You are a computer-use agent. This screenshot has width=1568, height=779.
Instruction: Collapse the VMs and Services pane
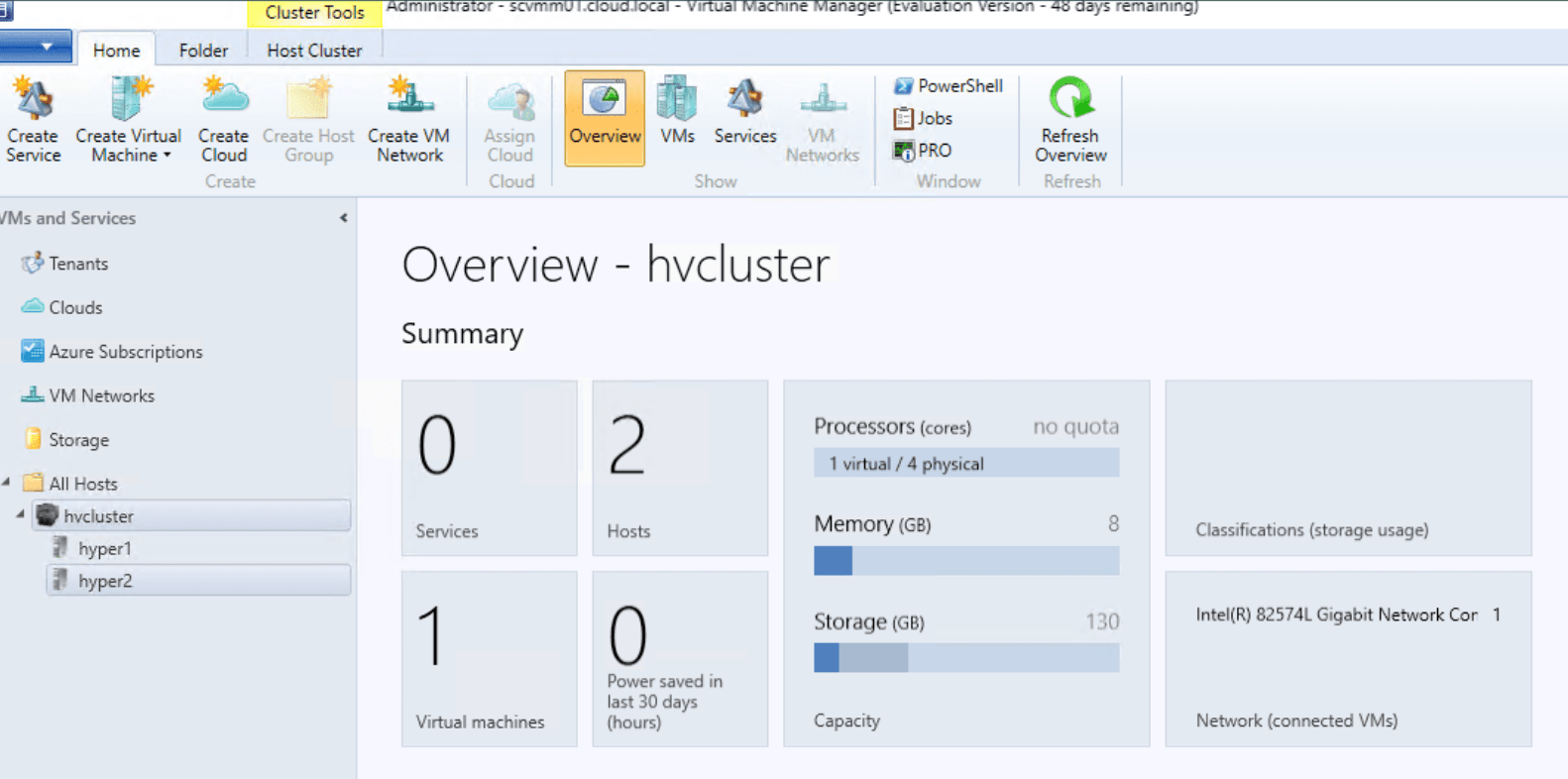(343, 218)
